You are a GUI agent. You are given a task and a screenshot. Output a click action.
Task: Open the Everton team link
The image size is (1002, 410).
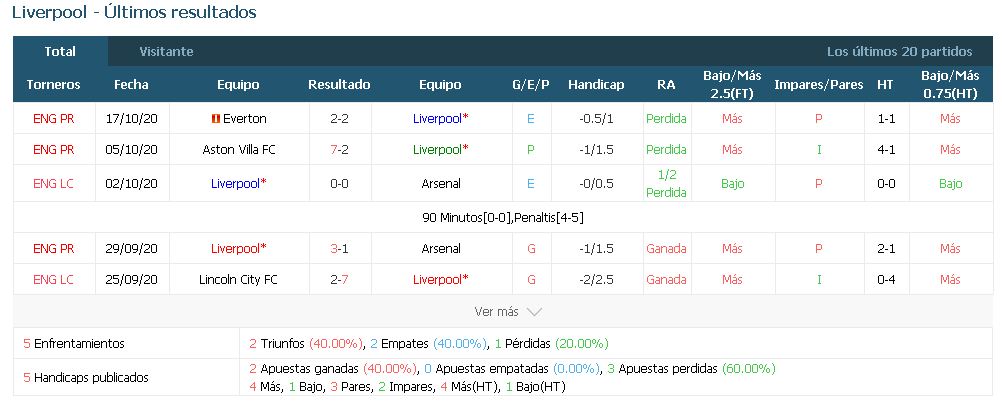click(x=245, y=119)
